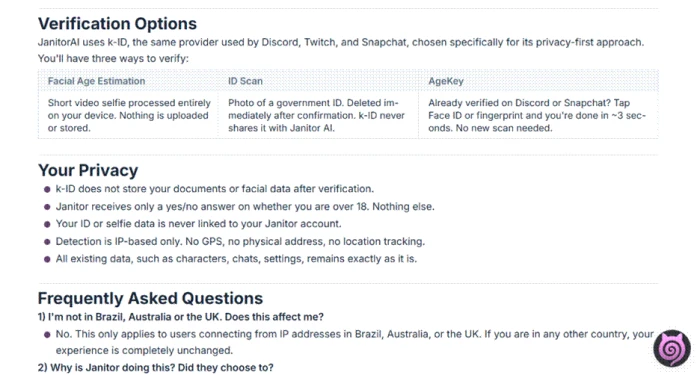700x375 pixels.
Task: Click the bullet about ID or selfie data never linked
Action: click(x=198, y=224)
